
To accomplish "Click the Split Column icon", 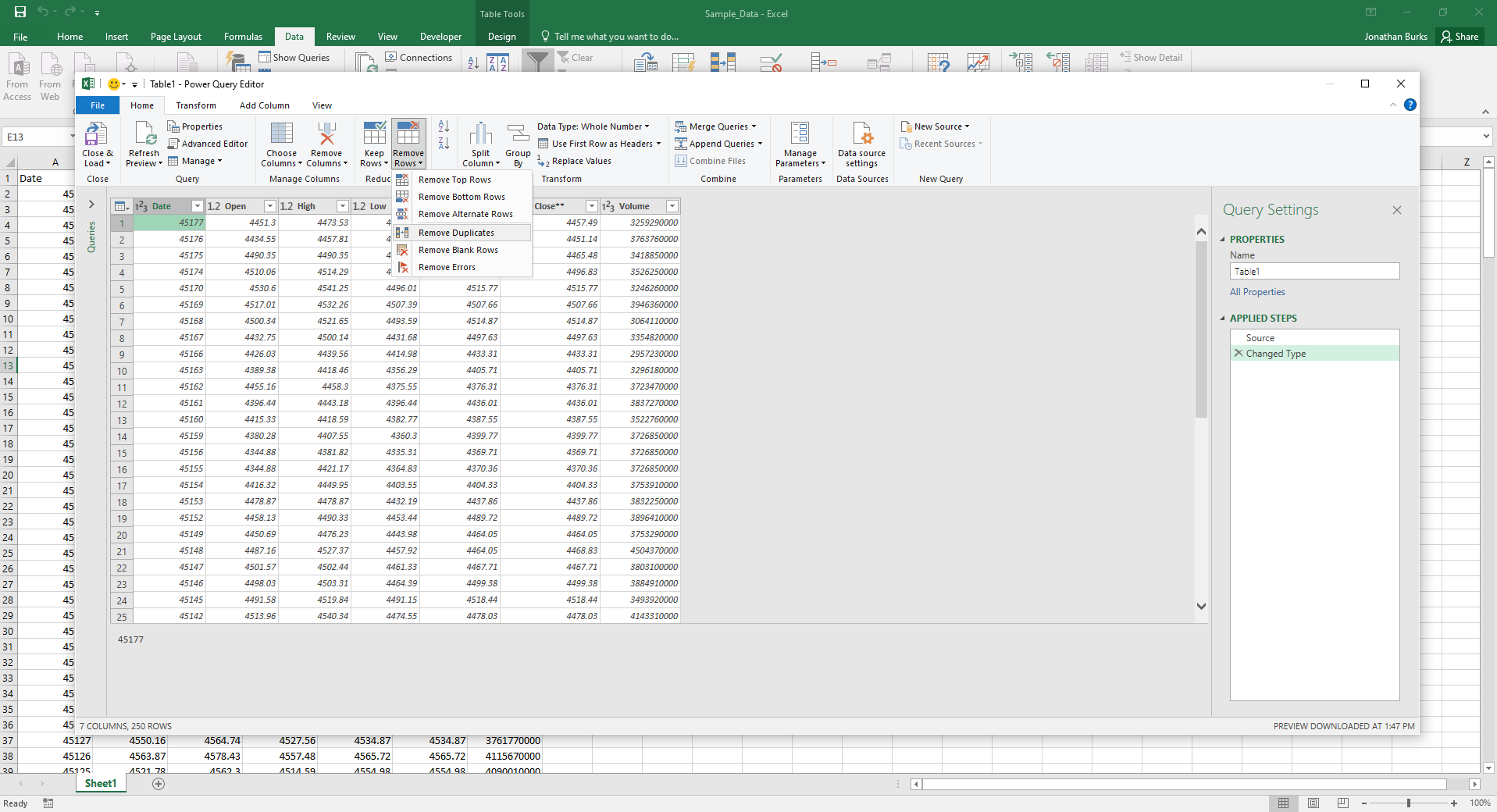I will point(481,134).
